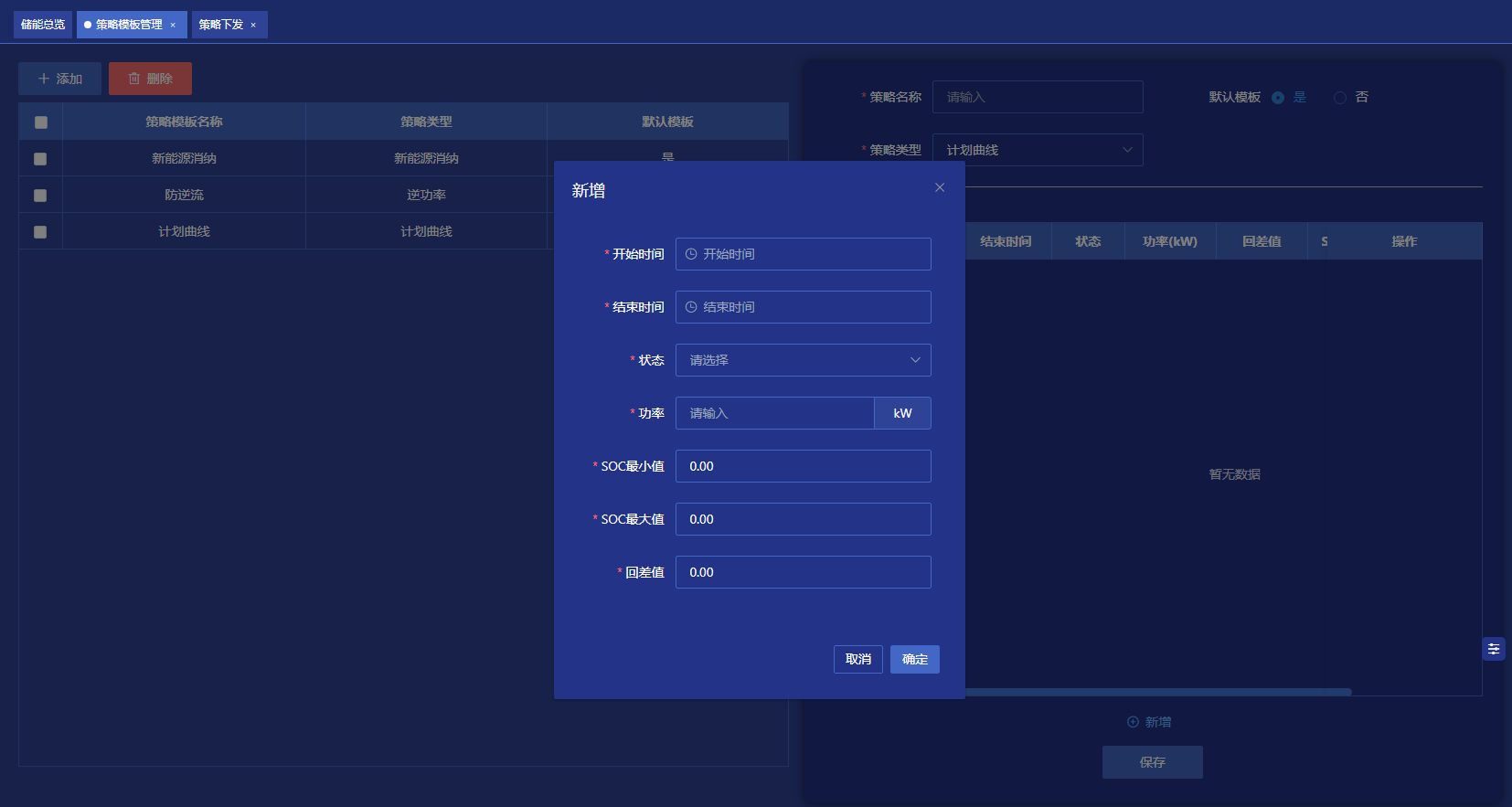Click the SOC最小值 input field
The image size is (1512, 807).
[803, 466]
